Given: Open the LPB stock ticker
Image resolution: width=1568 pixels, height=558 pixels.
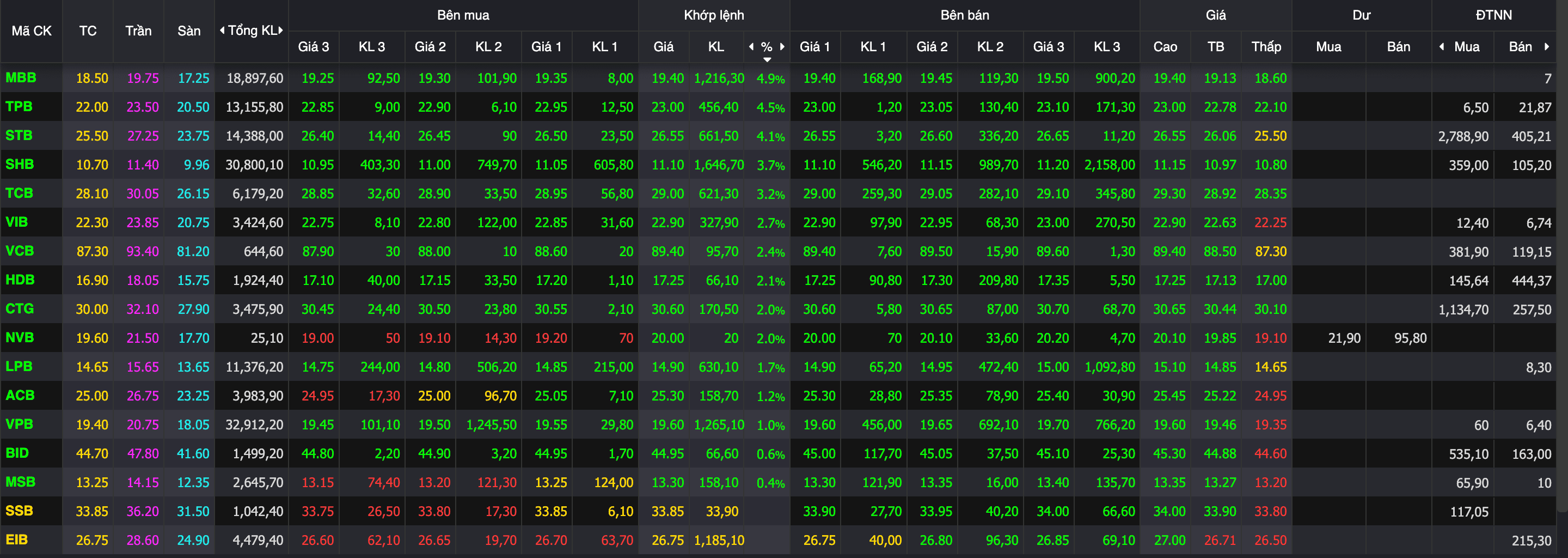Looking at the screenshot, I should [x=19, y=366].
